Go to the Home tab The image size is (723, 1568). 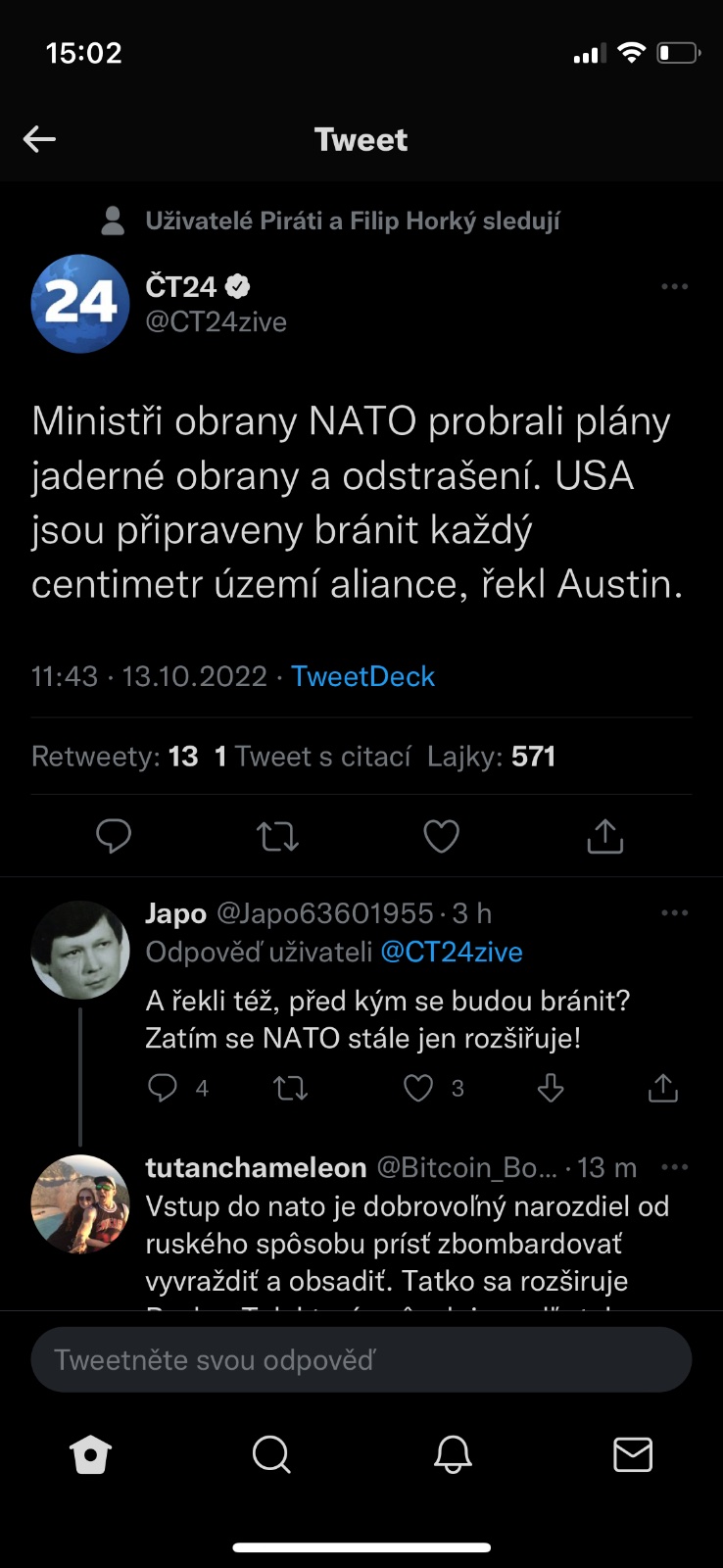click(x=91, y=1455)
